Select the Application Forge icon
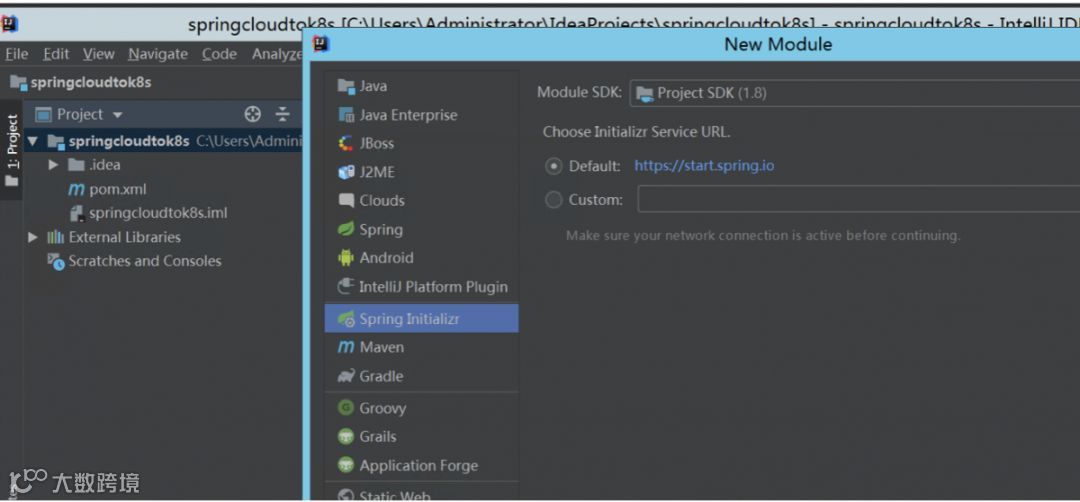 click(345, 466)
